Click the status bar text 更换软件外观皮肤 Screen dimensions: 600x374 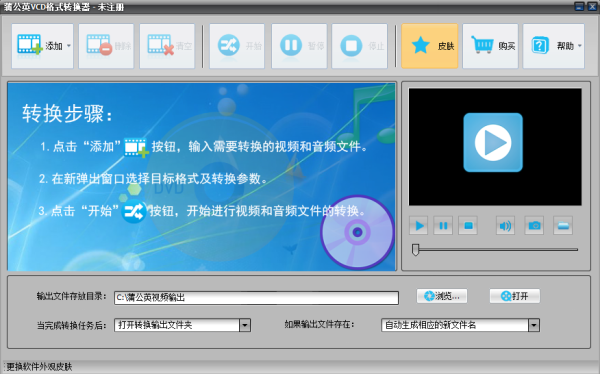[39, 367]
